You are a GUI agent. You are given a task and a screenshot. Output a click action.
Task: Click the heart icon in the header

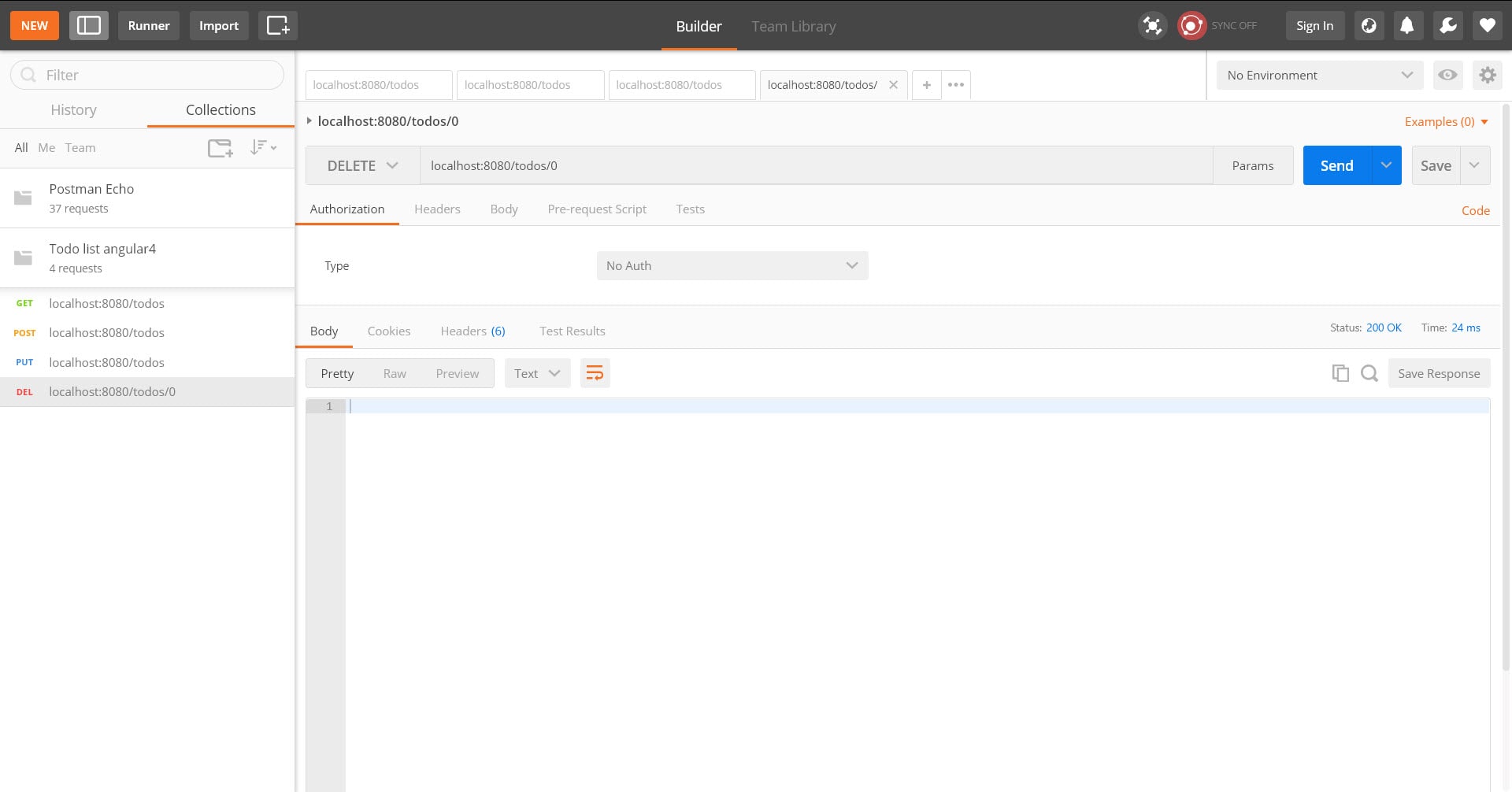1487,25
